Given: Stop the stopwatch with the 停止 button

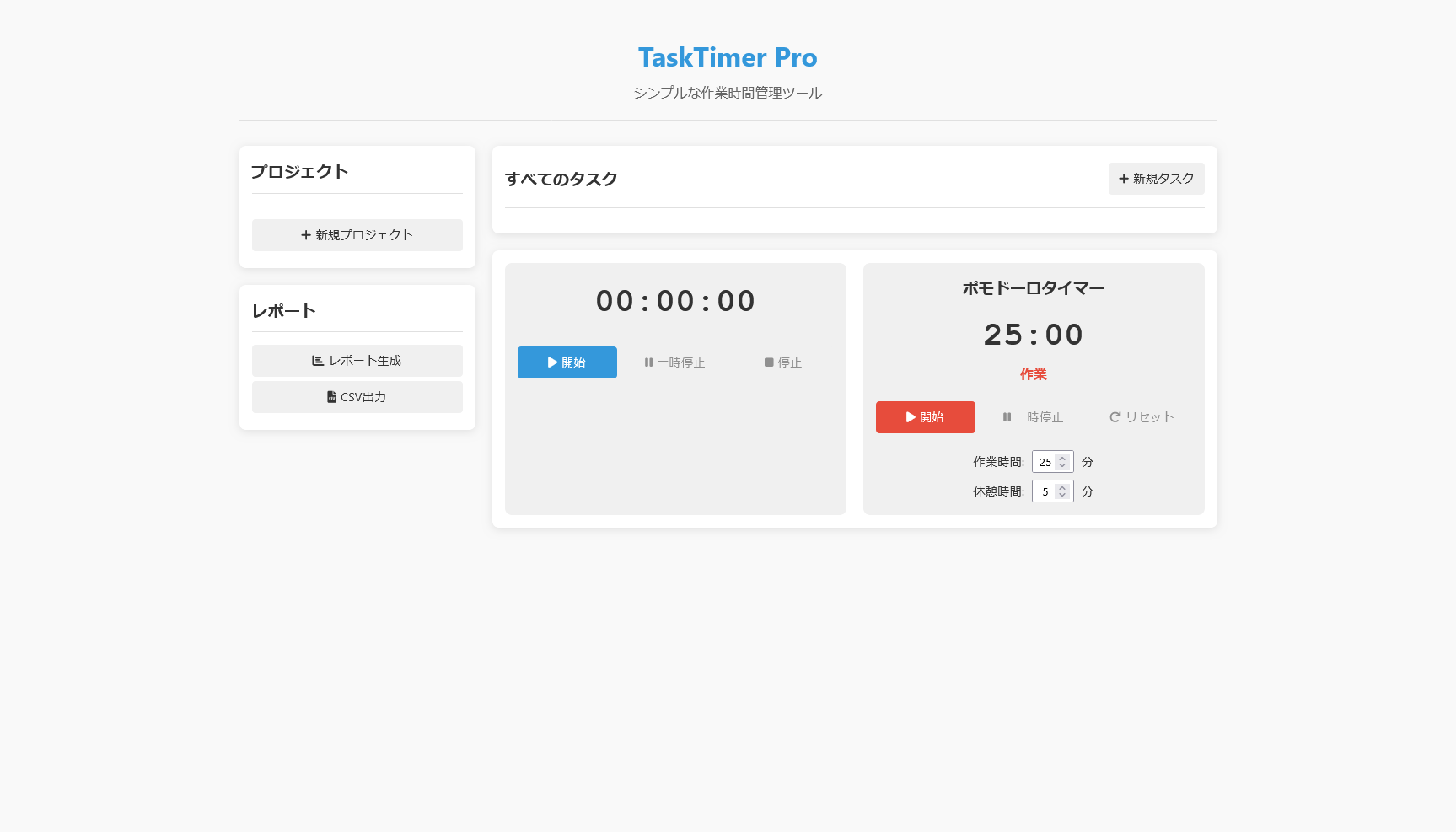Looking at the screenshot, I should click(x=782, y=362).
